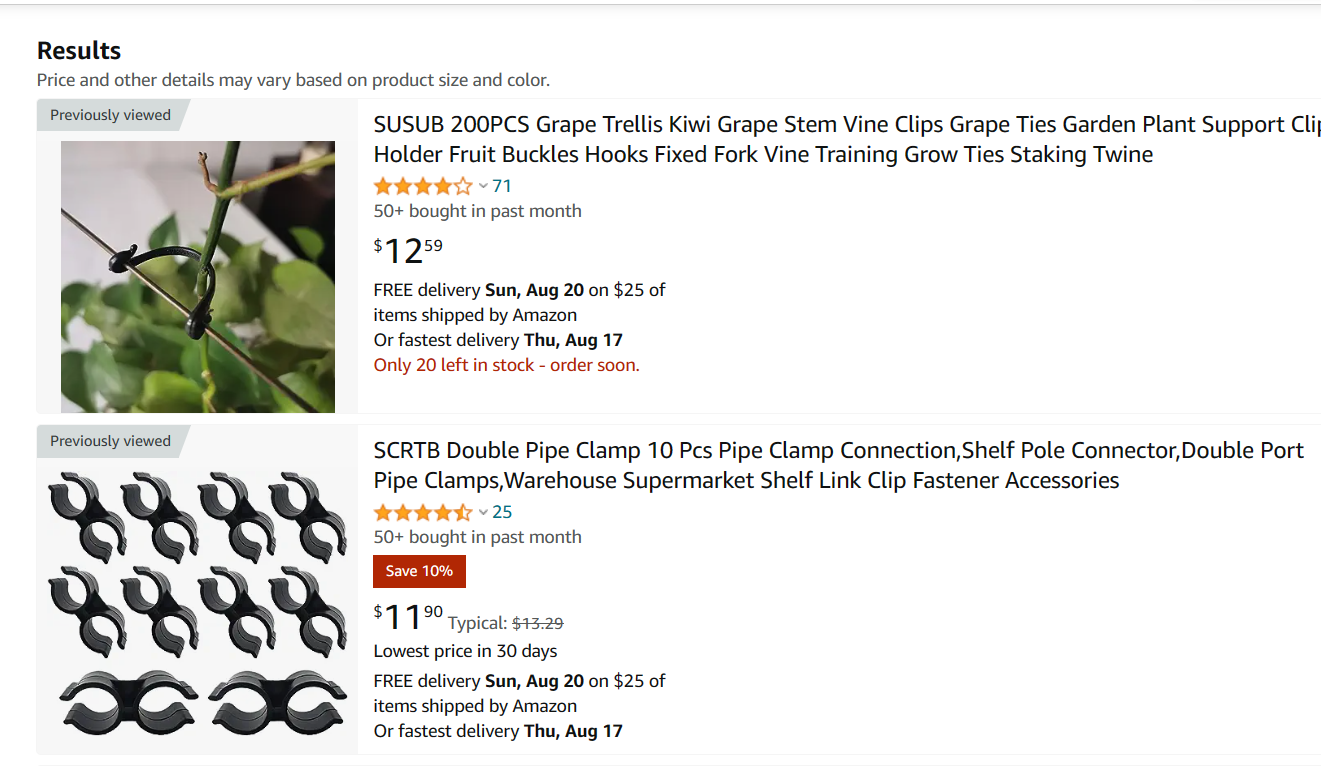The height and width of the screenshot is (766, 1321).
Task: Open the SCRTB pipe clamp product image
Action: coord(198,600)
